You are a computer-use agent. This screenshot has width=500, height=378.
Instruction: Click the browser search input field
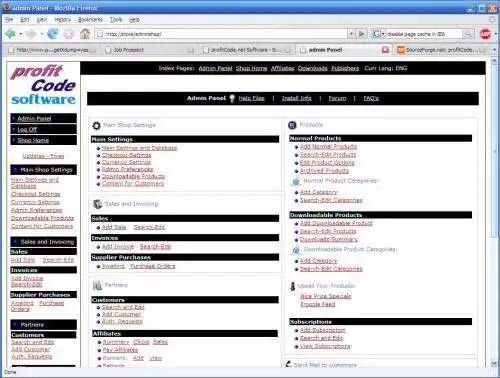tap(424, 34)
